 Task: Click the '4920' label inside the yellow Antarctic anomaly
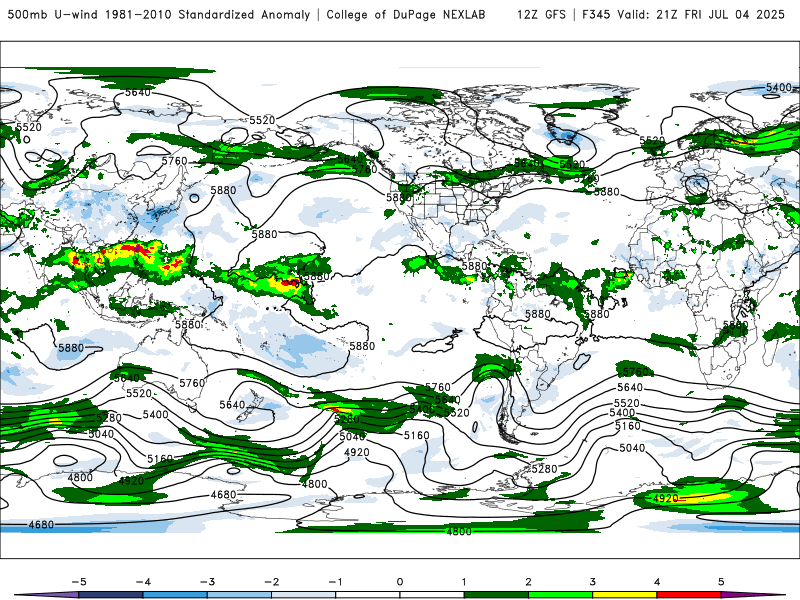click(x=665, y=498)
